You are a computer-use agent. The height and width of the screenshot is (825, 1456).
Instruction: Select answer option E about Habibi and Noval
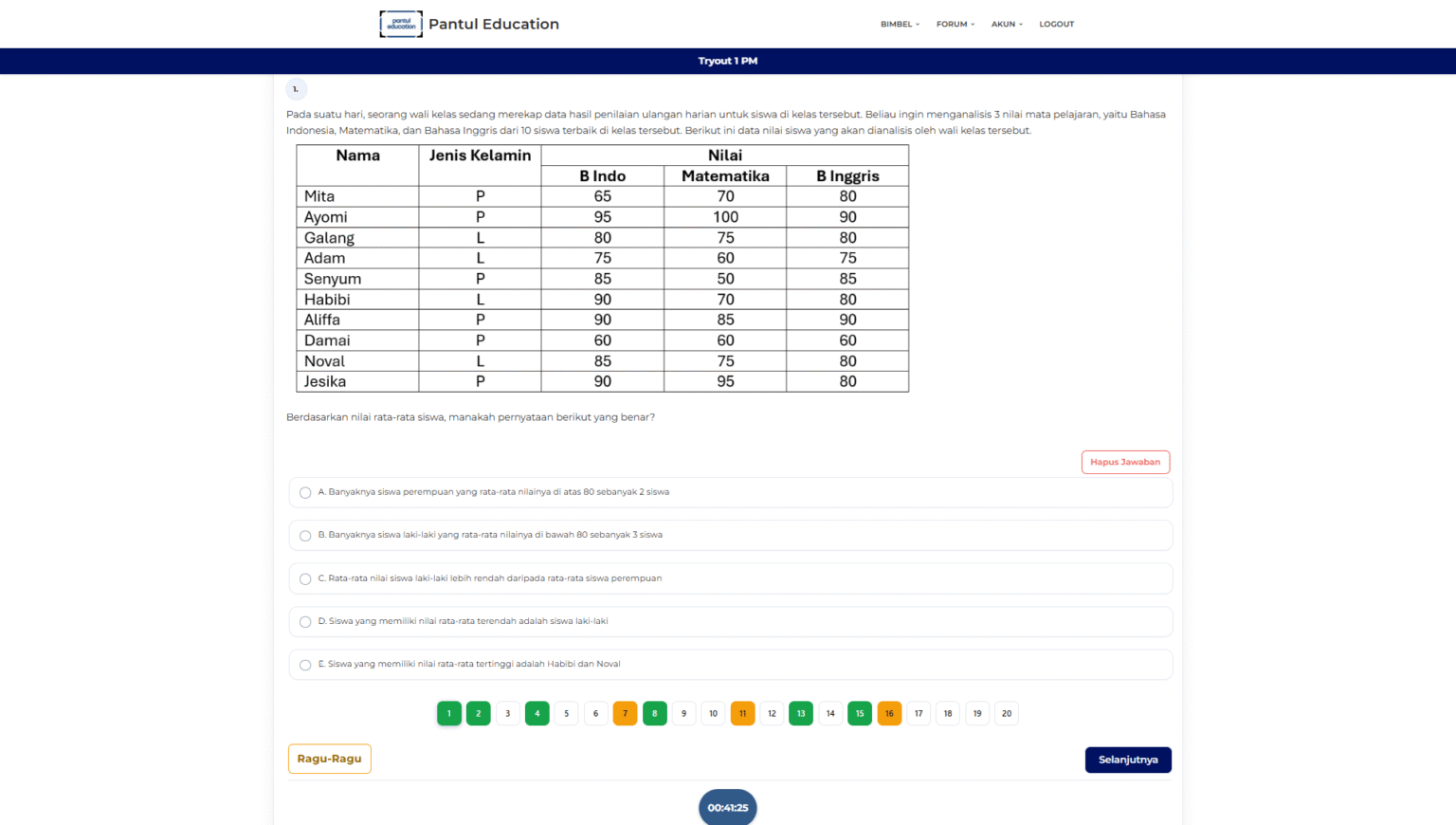point(305,665)
